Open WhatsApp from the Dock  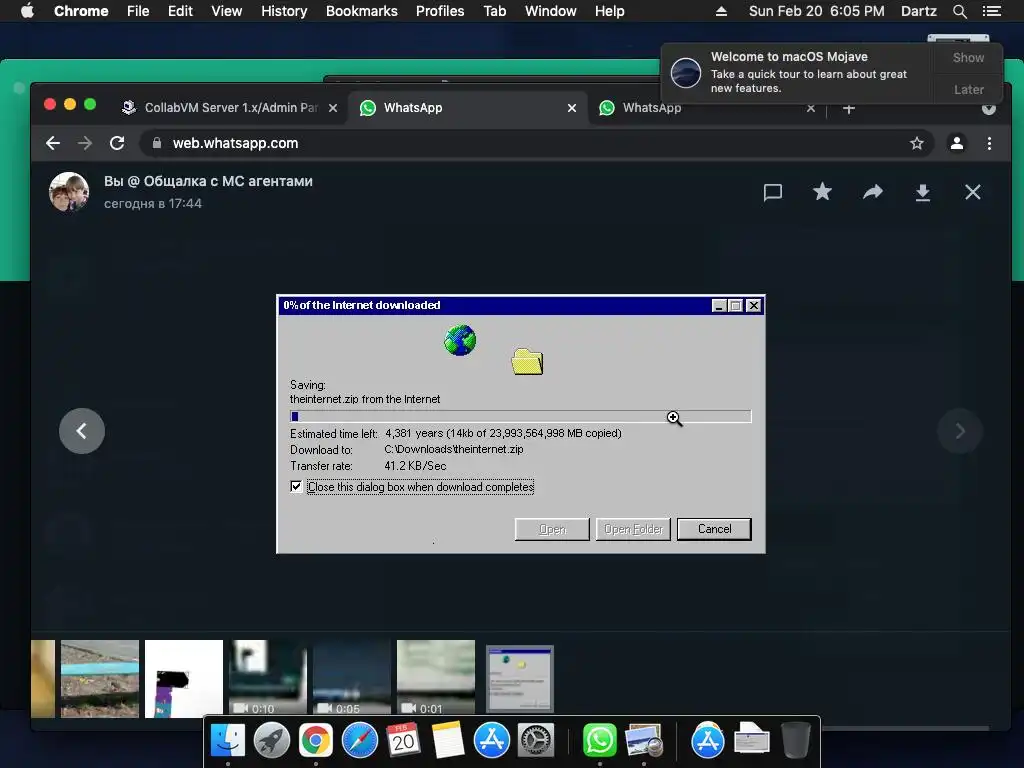(x=600, y=741)
